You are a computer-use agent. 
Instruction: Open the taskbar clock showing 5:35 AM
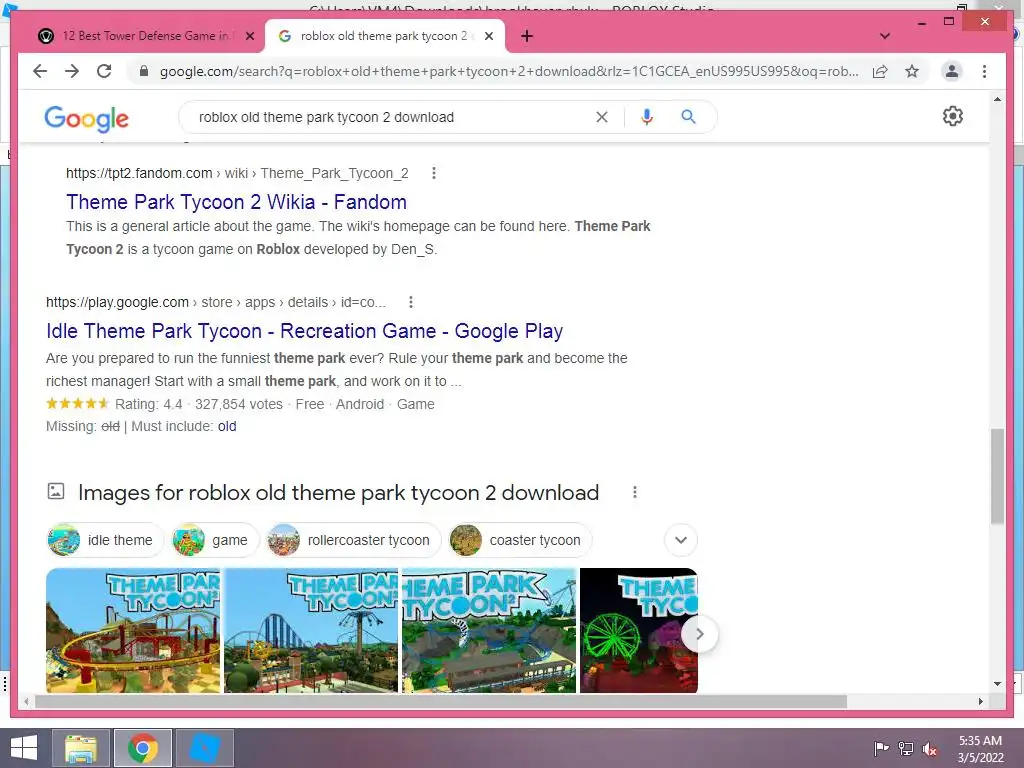point(980,749)
